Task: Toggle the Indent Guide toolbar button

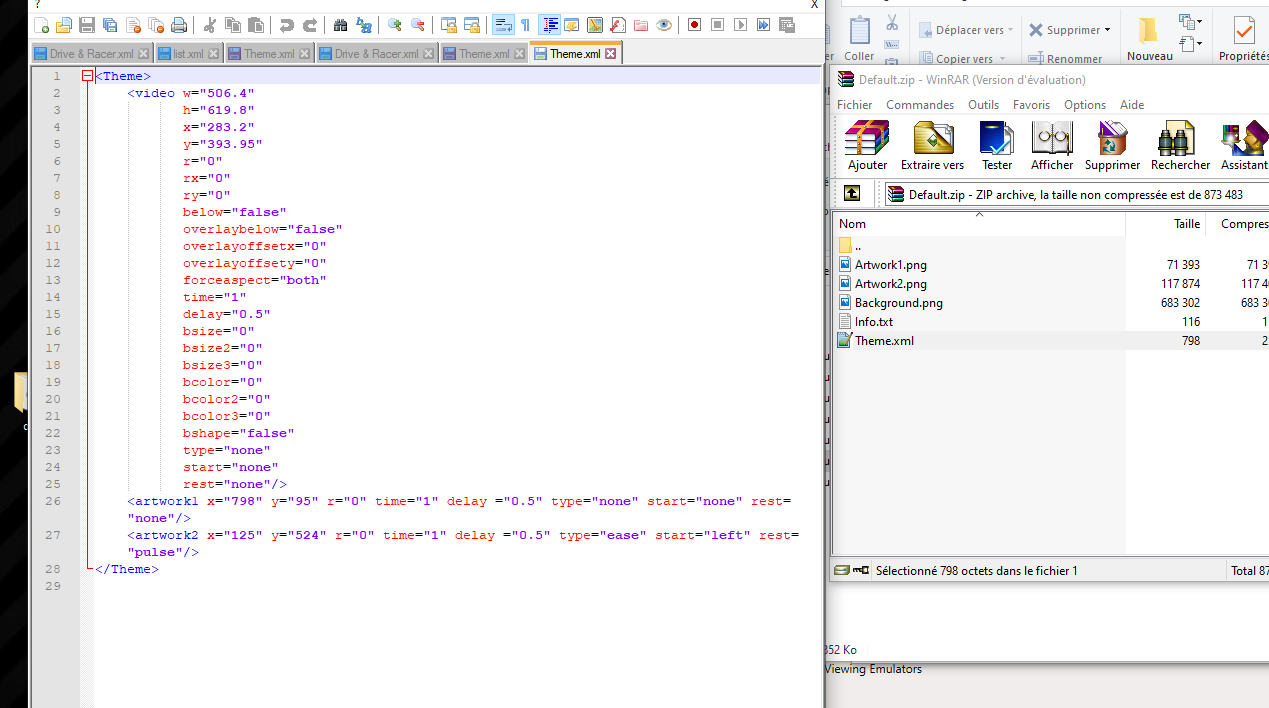Action: coord(549,25)
